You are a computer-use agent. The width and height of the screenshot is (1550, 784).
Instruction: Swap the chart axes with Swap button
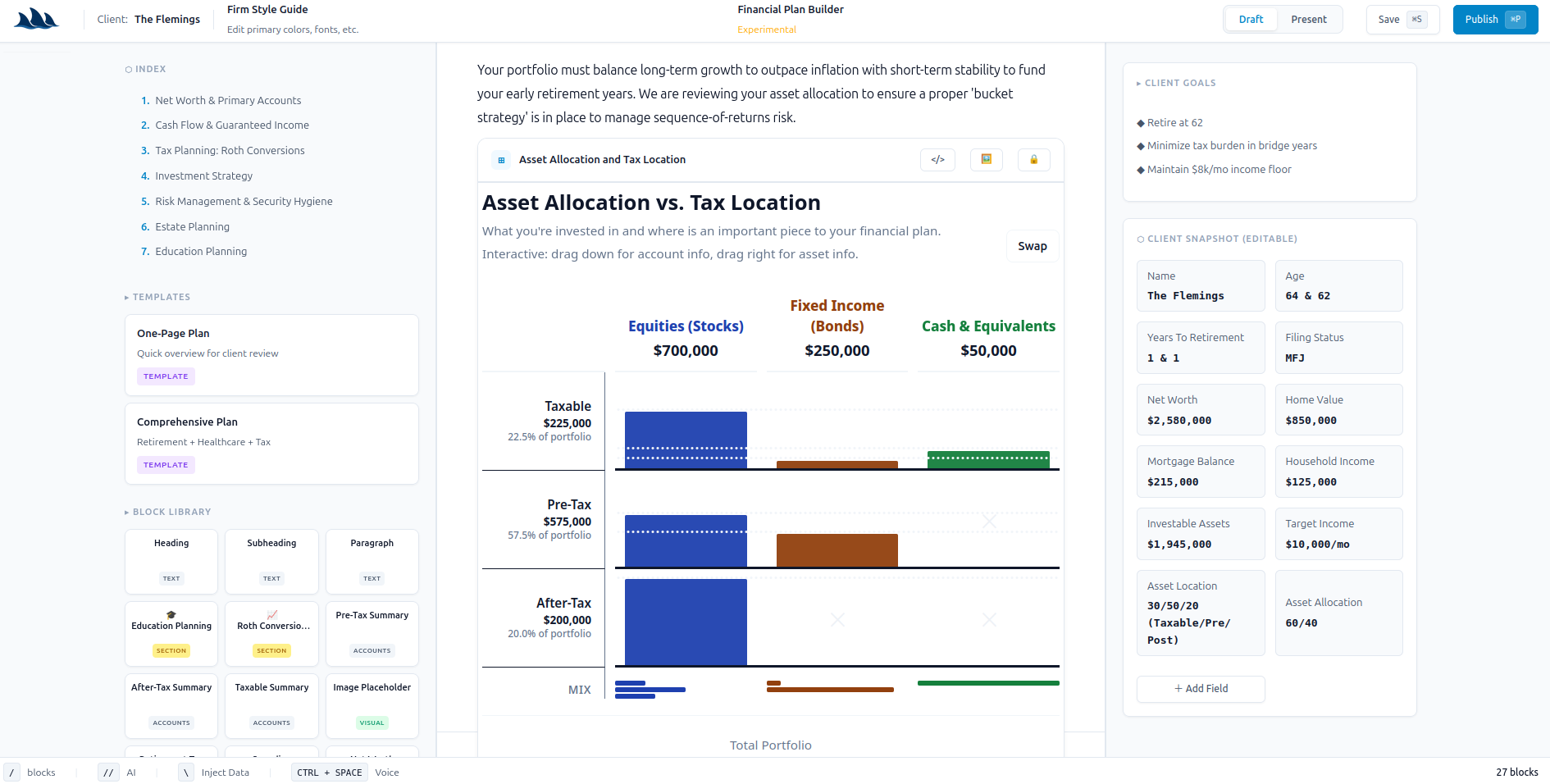1033,246
